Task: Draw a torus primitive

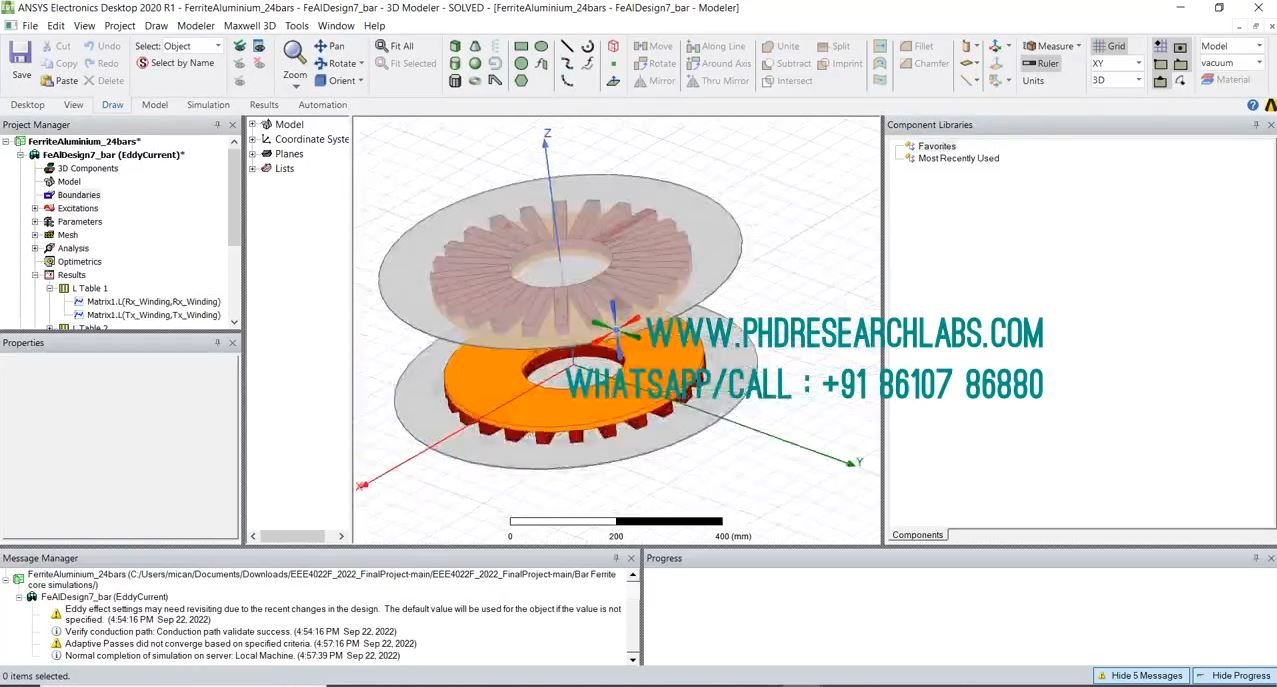Action: pos(475,81)
